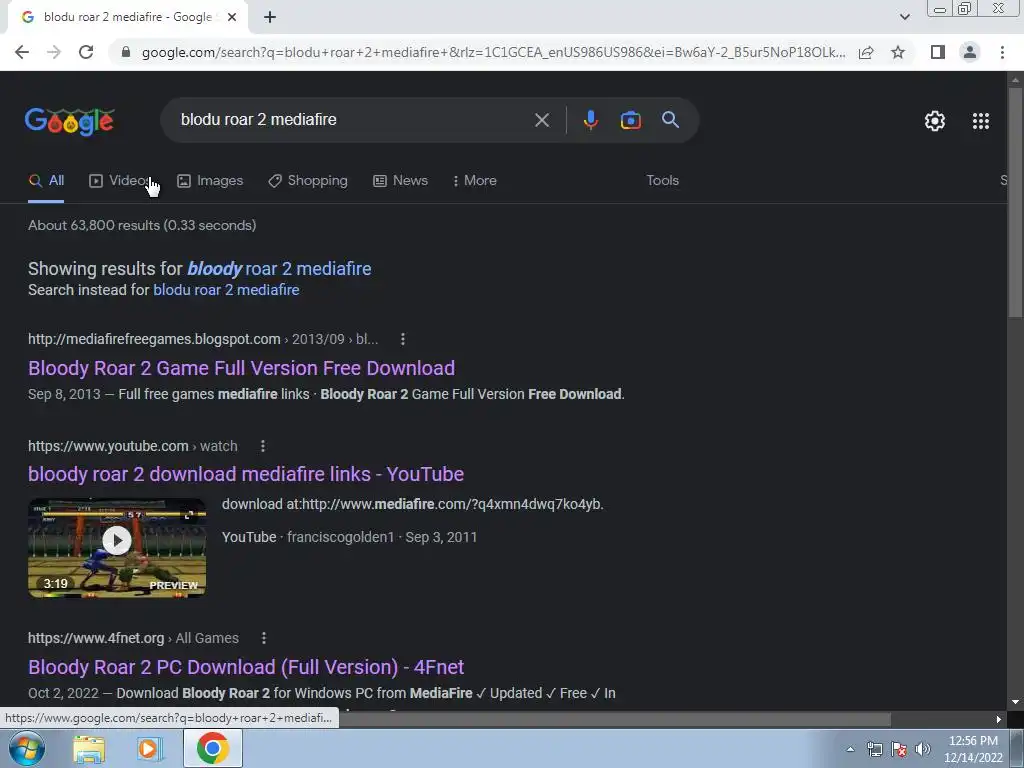This screenshot has height=768, width=1024.
Task: Launch Windows Media Player from taskbar
Action: tap(149, 749)
